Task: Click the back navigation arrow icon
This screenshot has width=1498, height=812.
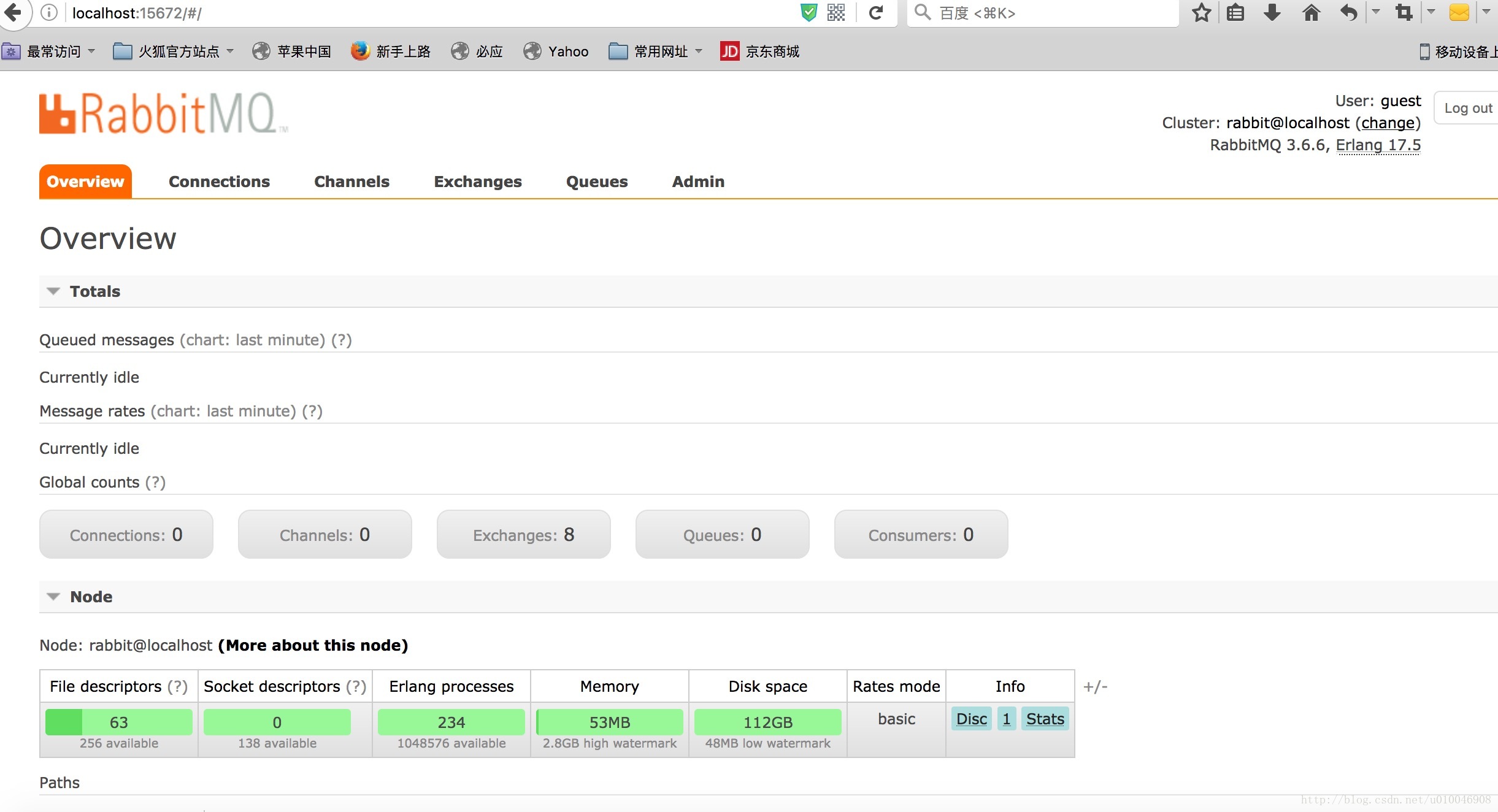Action: [x=15, y=13]
